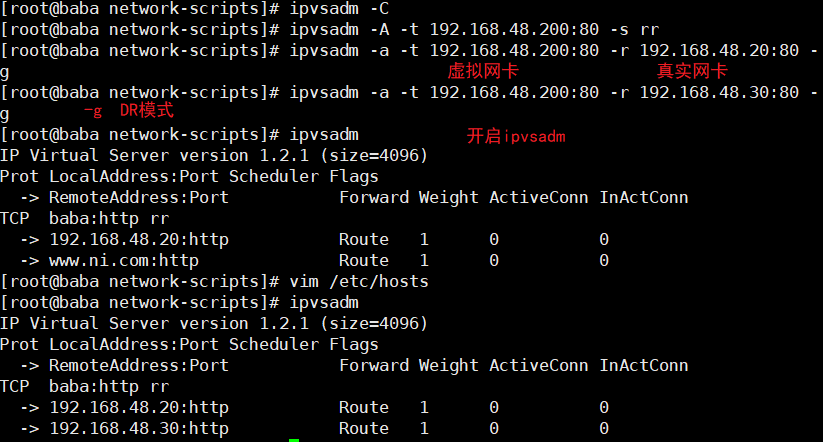Click the vim /etc/hosts command
This screenshot has height=442, width=823.
359,281
